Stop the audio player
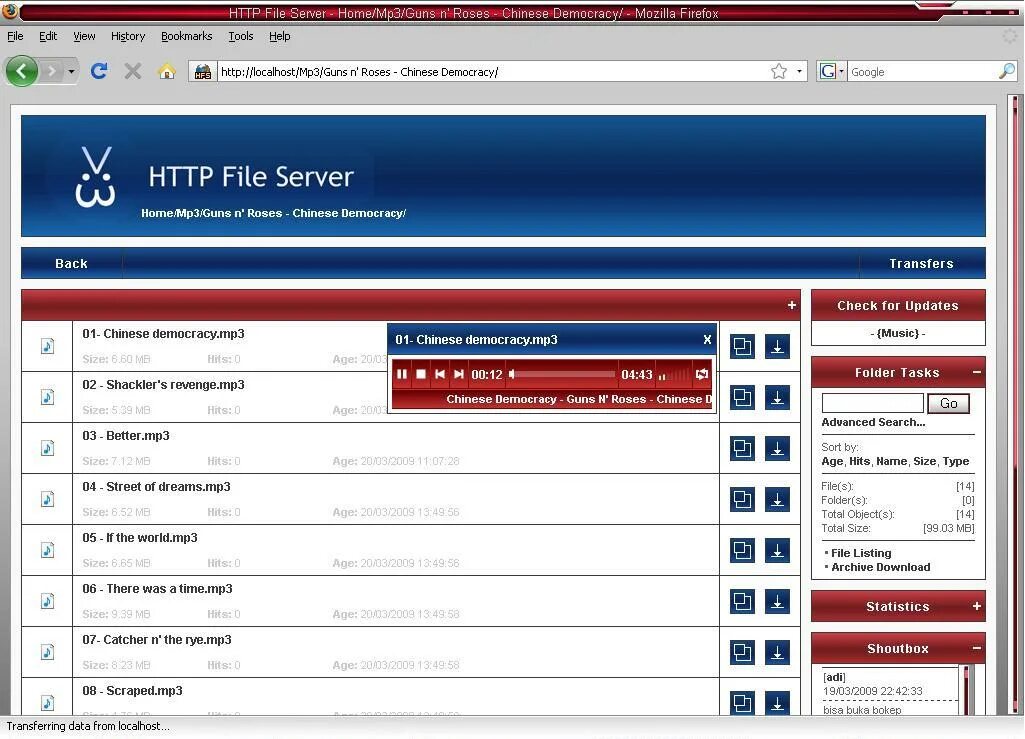The height and width of the screenshot is (739, 1025). pos(421,374)
